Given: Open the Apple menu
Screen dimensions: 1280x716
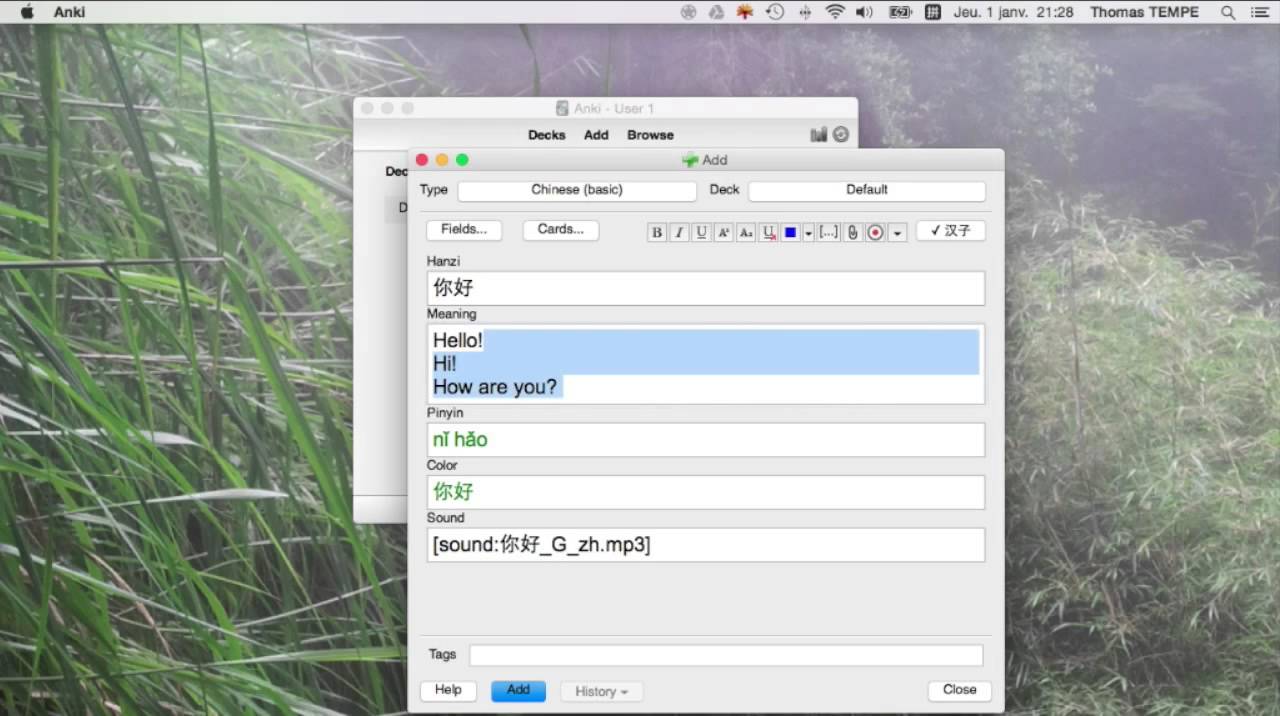Looking at the screenshot, I should coord(27,12).
